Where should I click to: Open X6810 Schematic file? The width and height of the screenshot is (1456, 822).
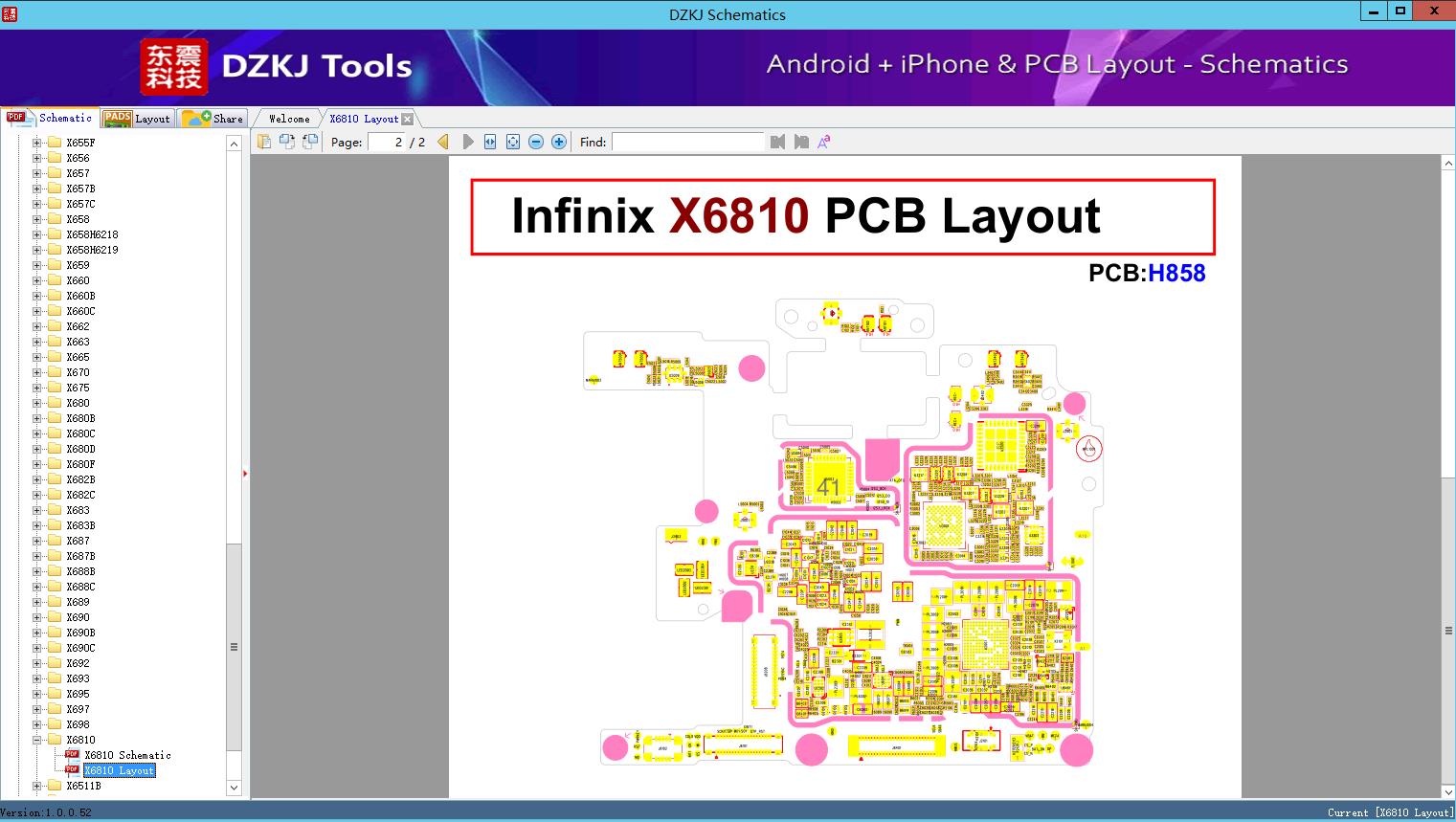127,755
